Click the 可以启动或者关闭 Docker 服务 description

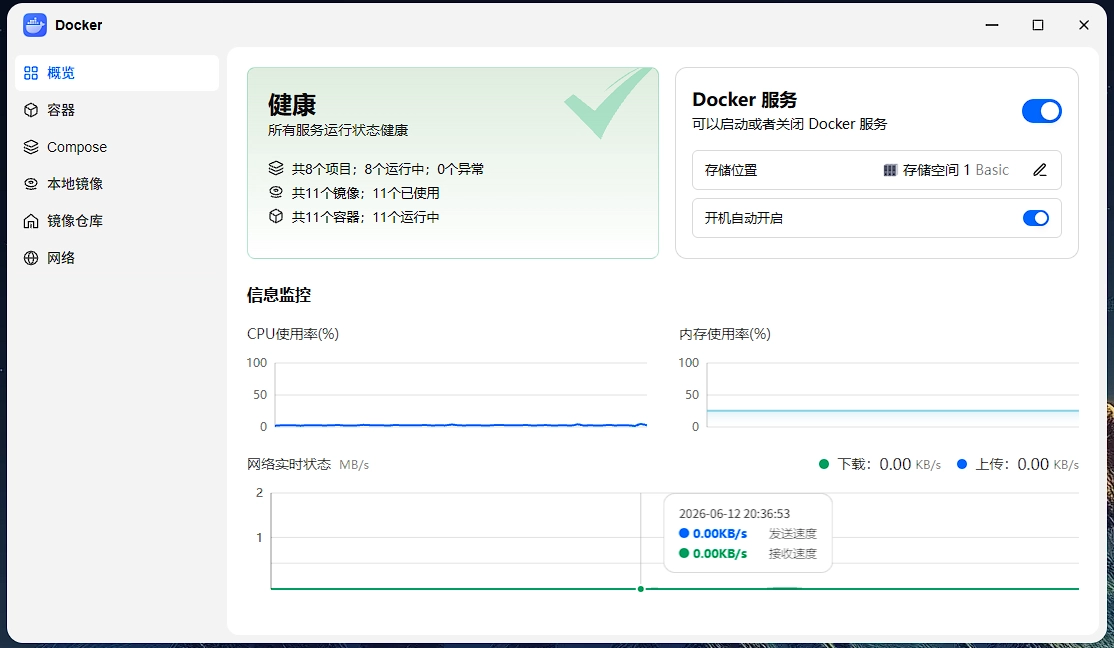click(x=789, y=124)
